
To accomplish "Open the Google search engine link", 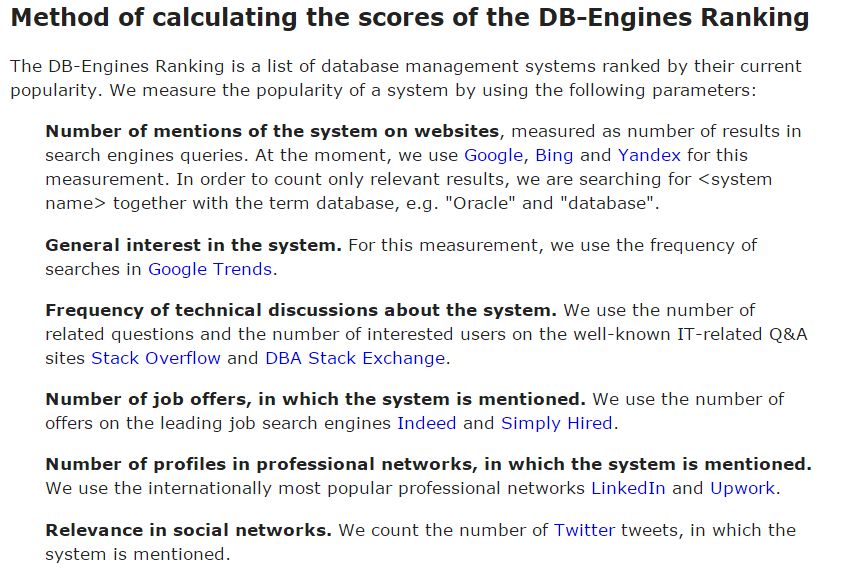I will tap(493, 155).
